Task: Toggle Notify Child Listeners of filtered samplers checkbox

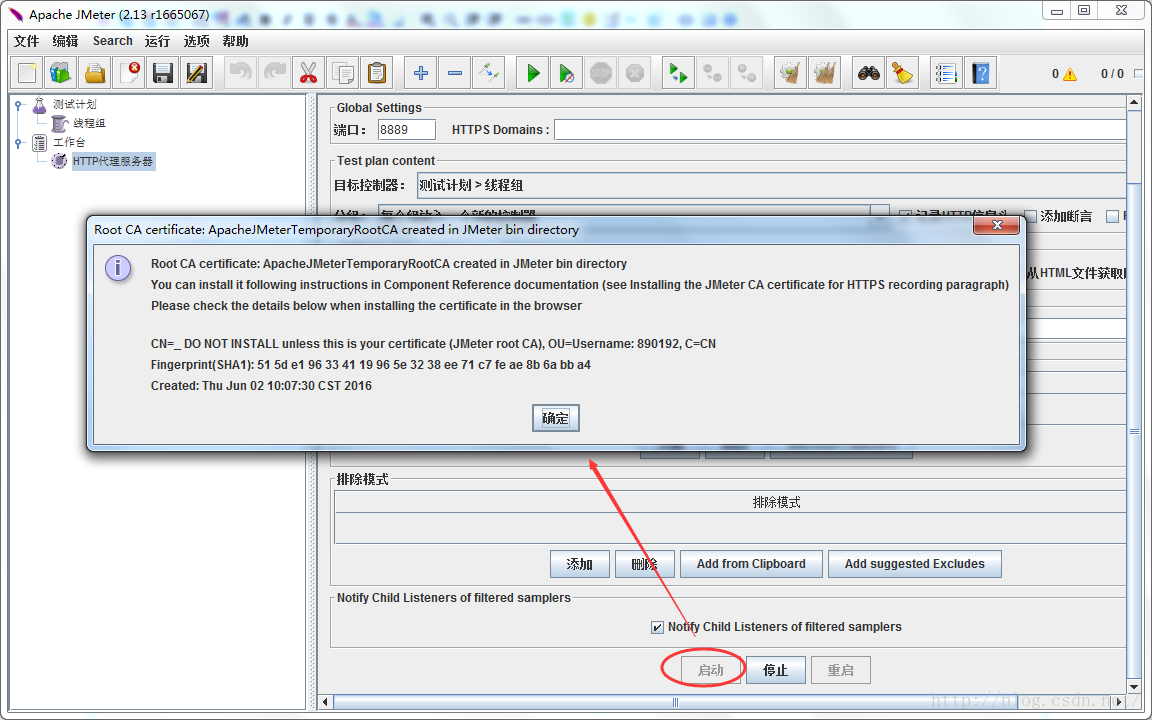Action: (657, 627)
